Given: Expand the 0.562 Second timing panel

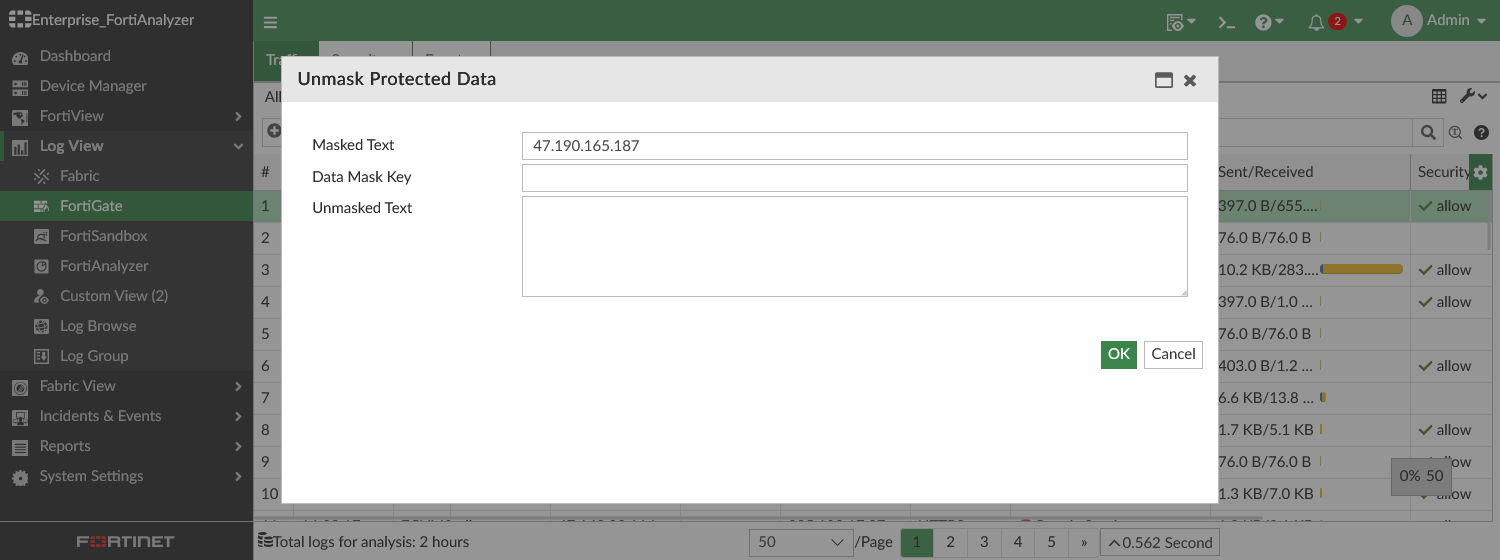Looking at the screenshot, I should (1160, 542).
